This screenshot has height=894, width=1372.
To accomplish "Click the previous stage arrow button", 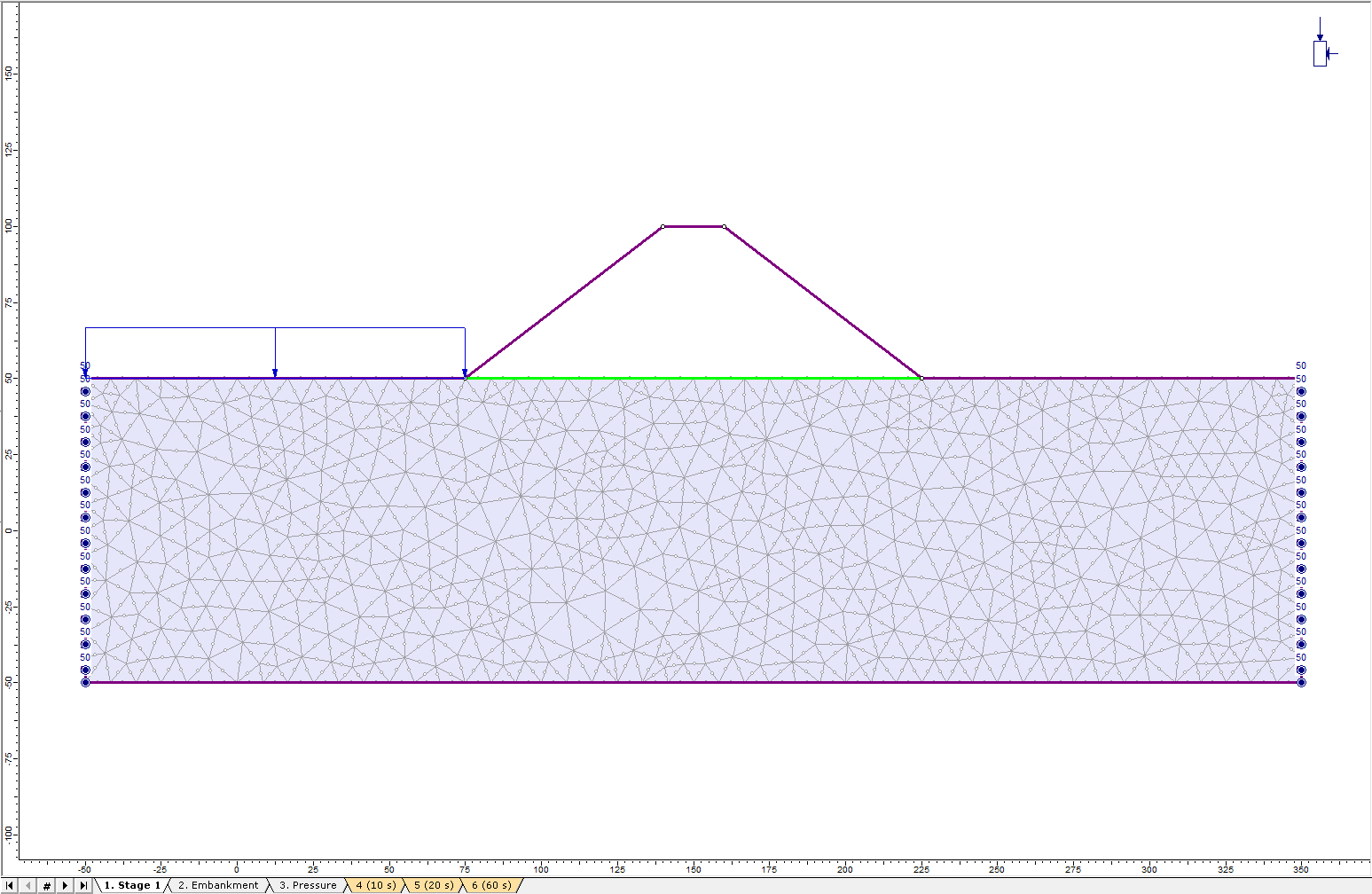I will coord(28,885).
